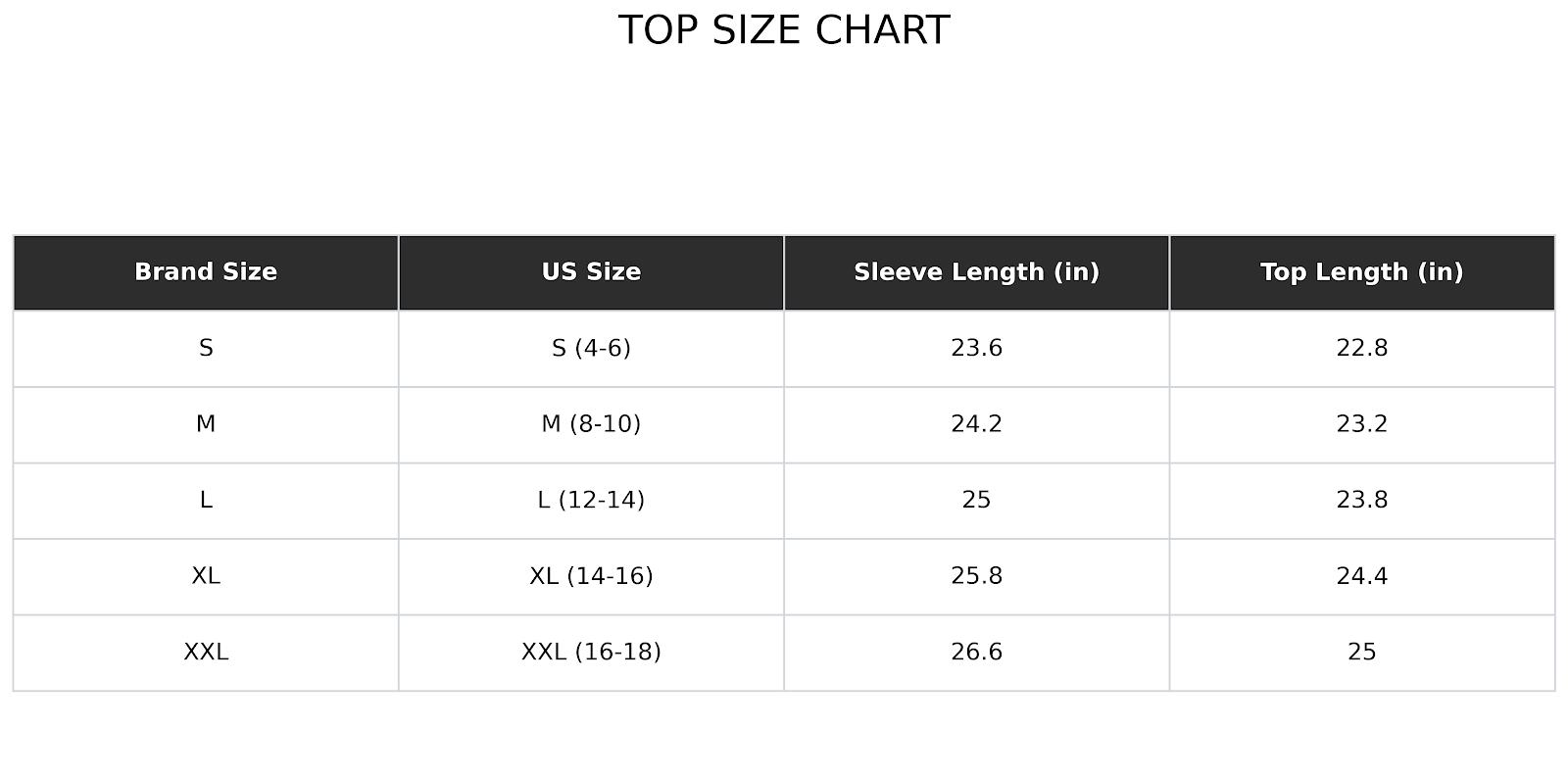Screen dimensions: 1568x777
Task: Click sleeve length value 25.8
Action: [976, 576]
